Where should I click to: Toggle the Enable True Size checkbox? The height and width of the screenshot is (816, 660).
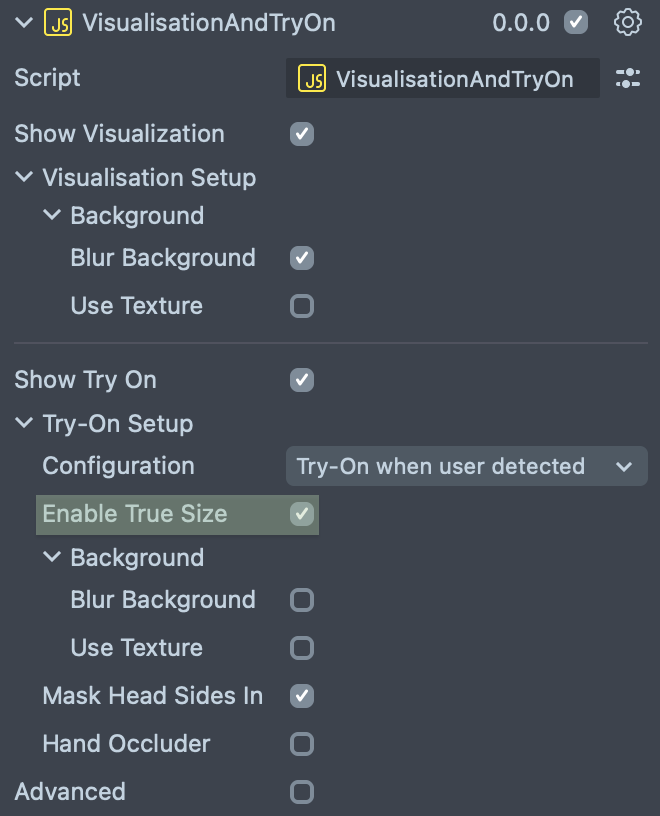coord(302,514)
